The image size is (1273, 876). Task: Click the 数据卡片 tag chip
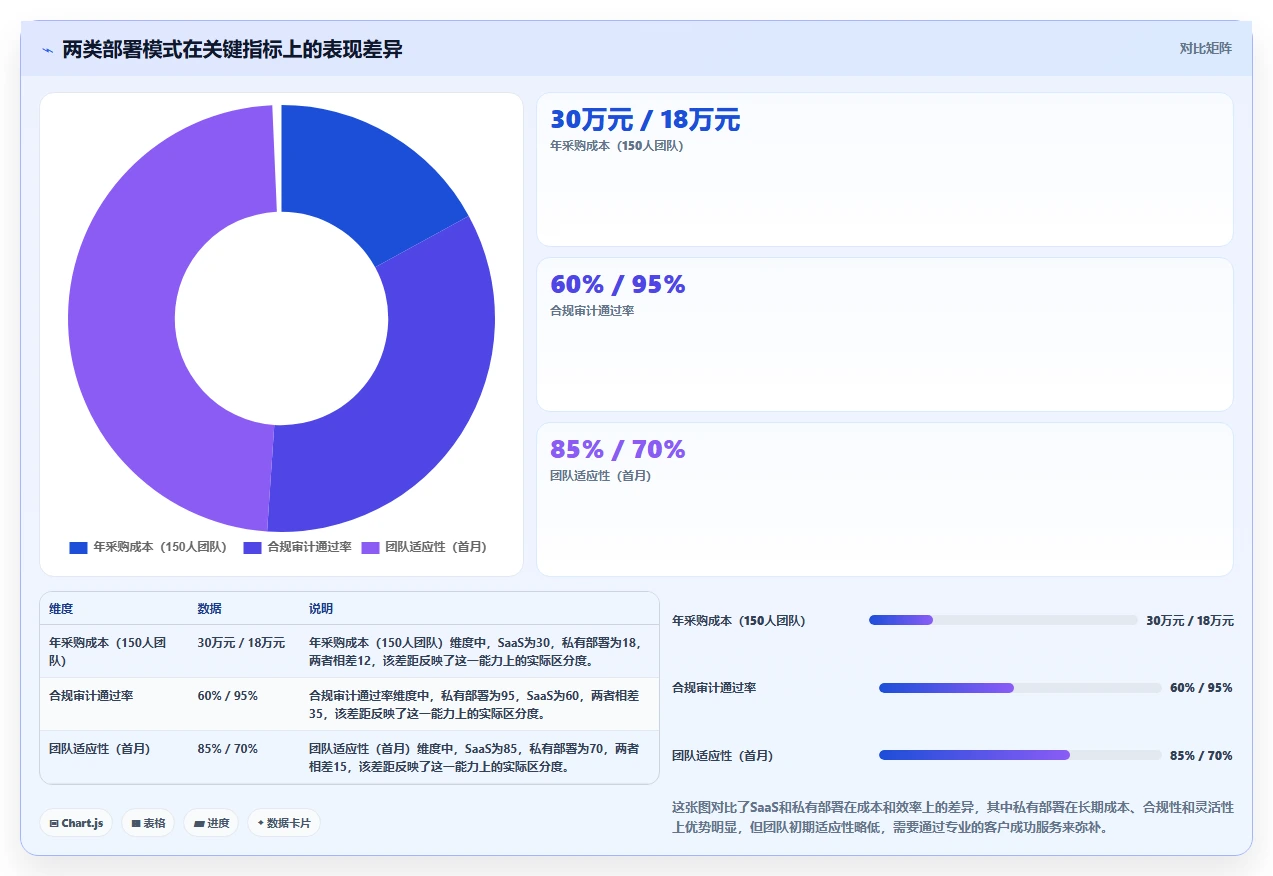pos(284,823)
